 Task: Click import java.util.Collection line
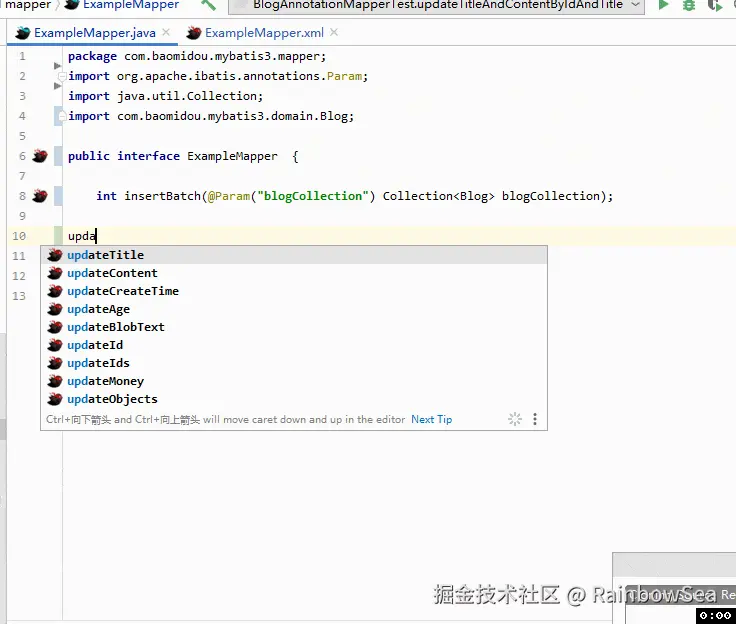click(165, 96)
